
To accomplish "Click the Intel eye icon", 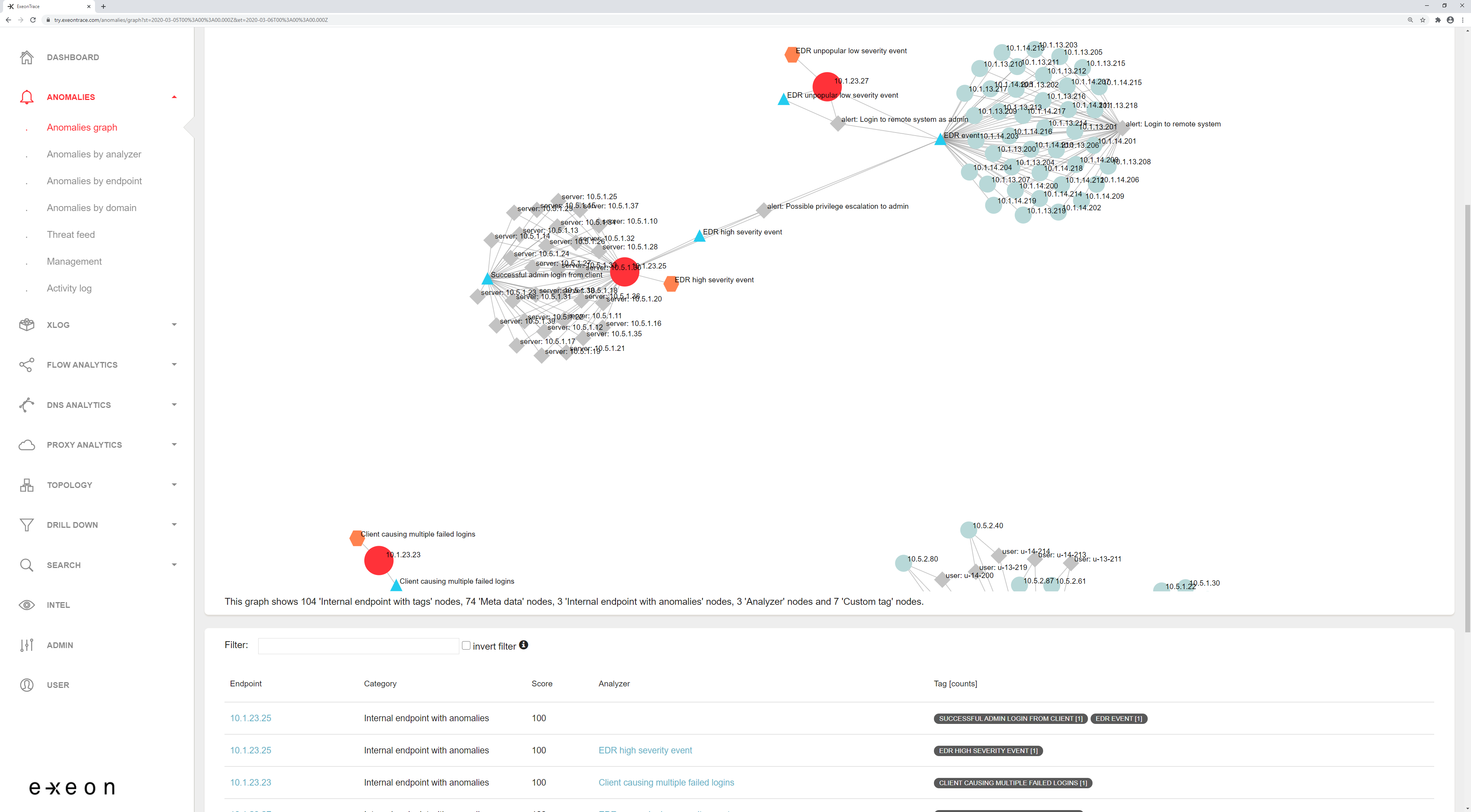I will (26, 605).
